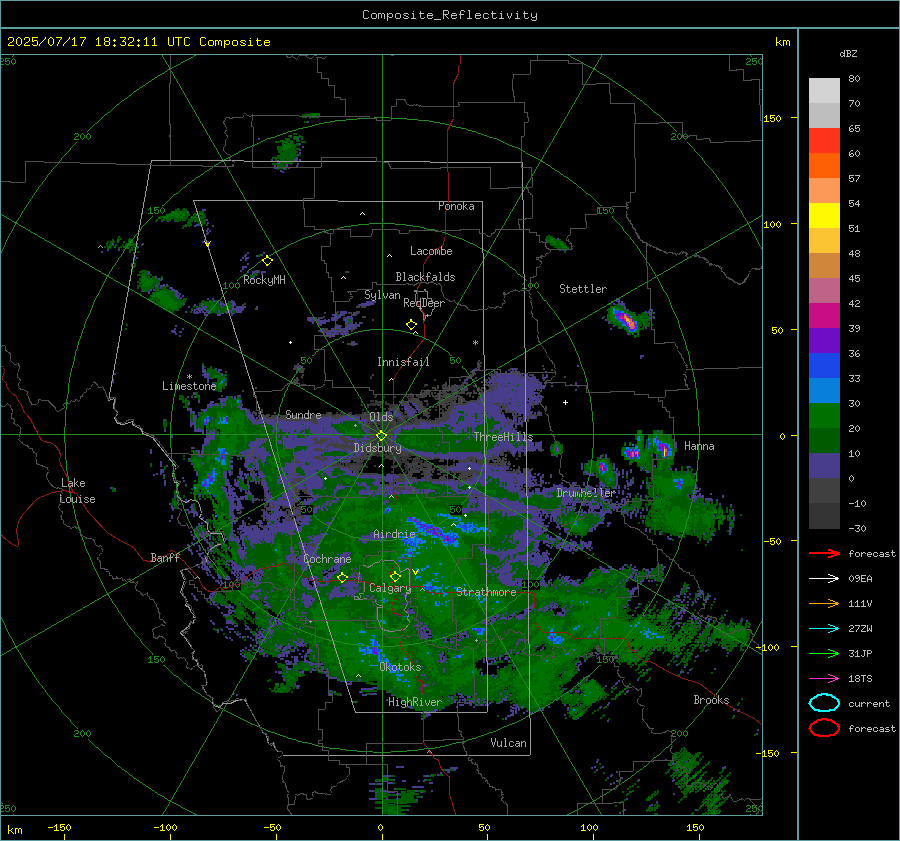The image size is (900, 841).
Task: Select the yellow diamond marker below RedDeer
Action: [x=412, y=325]
